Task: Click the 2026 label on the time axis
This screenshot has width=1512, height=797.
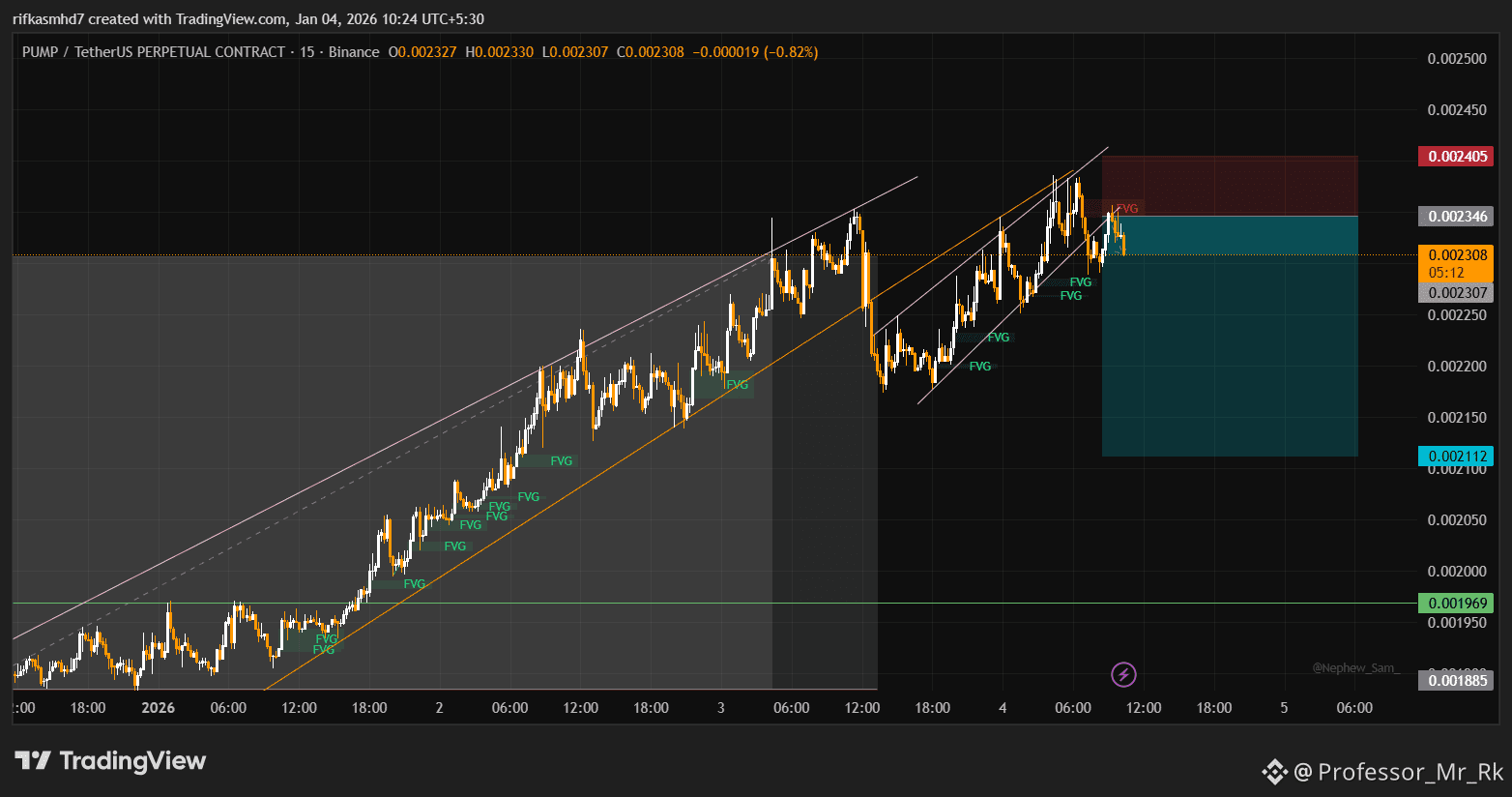Action: point(158,708)
